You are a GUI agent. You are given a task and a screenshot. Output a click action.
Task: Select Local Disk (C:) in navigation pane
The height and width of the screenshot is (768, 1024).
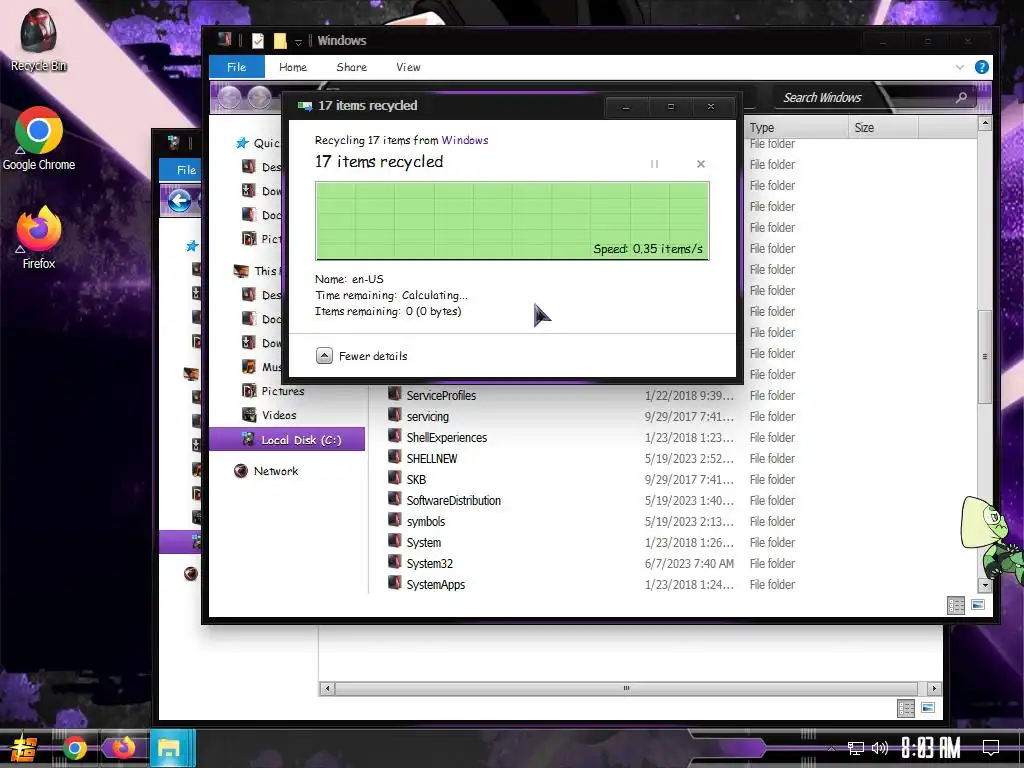[287, 440]
